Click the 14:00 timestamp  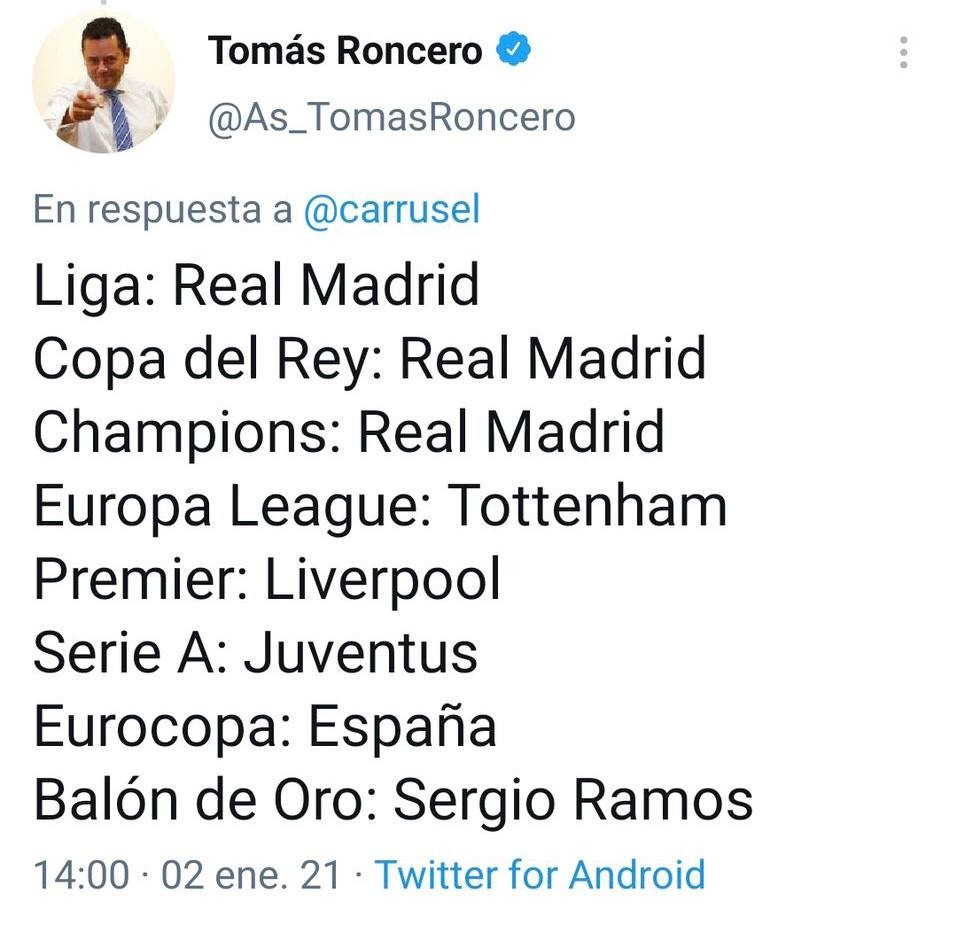[x=82, y=875]
